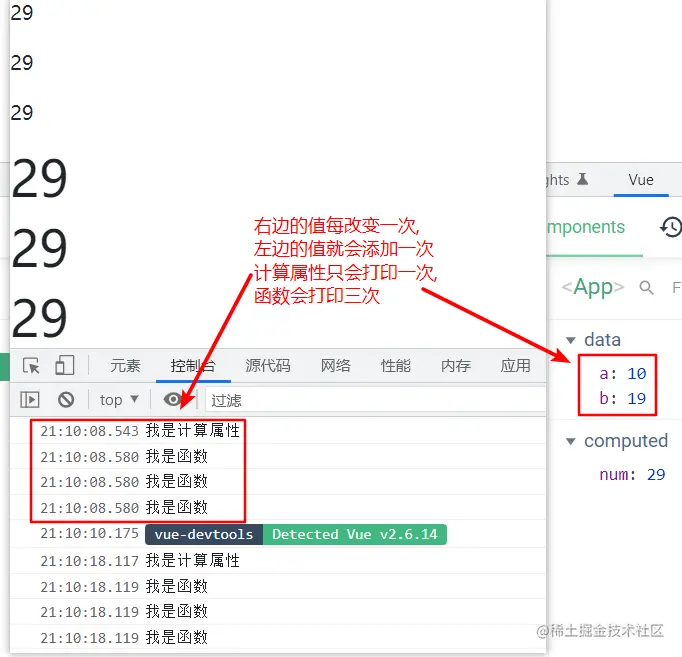The height and width of the screenshot is (657, 682).
Task: Activate the inspect element picker icon
Action: coord(31,366)
